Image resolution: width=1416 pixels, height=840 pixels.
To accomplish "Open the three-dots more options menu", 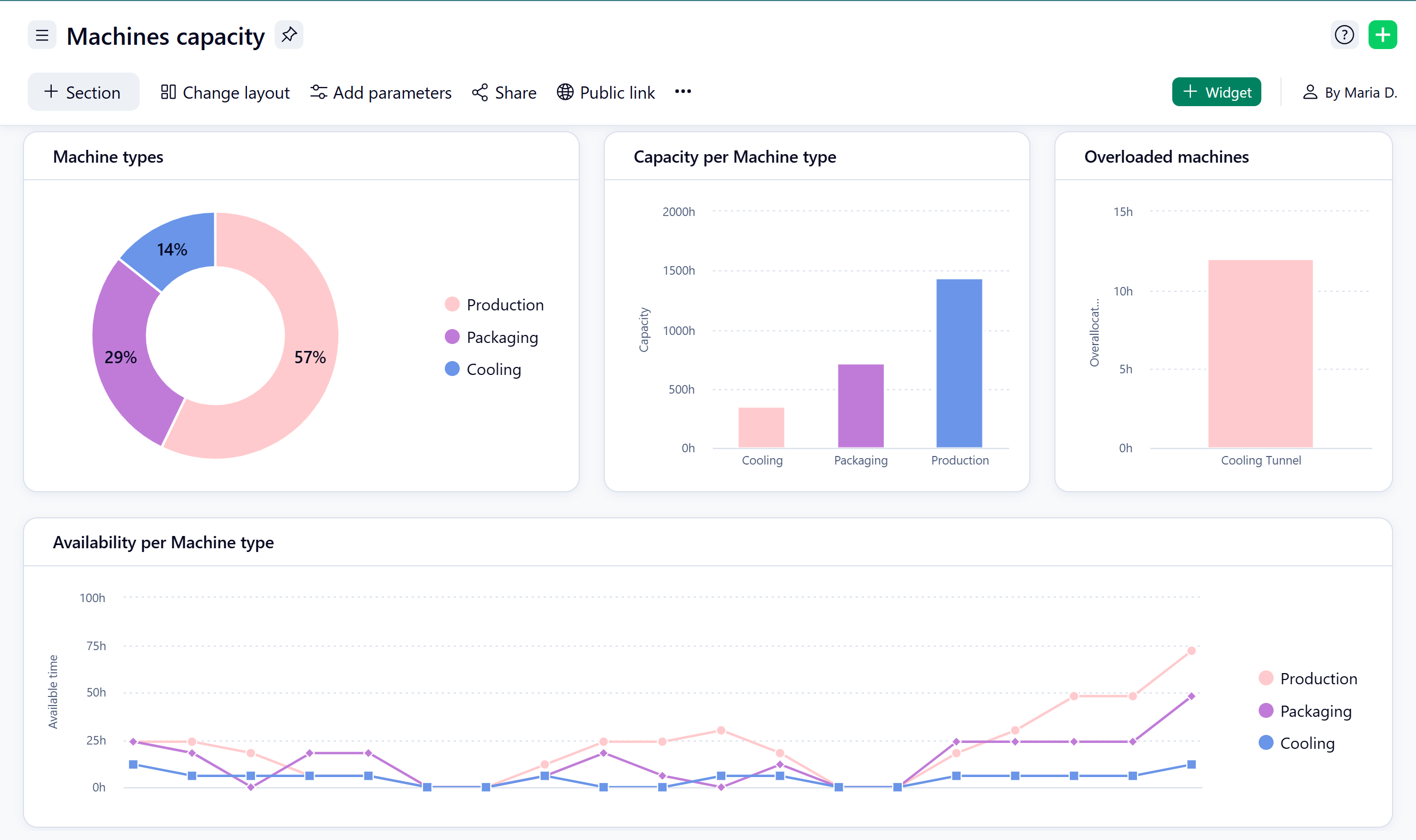I will pos(683,92).
